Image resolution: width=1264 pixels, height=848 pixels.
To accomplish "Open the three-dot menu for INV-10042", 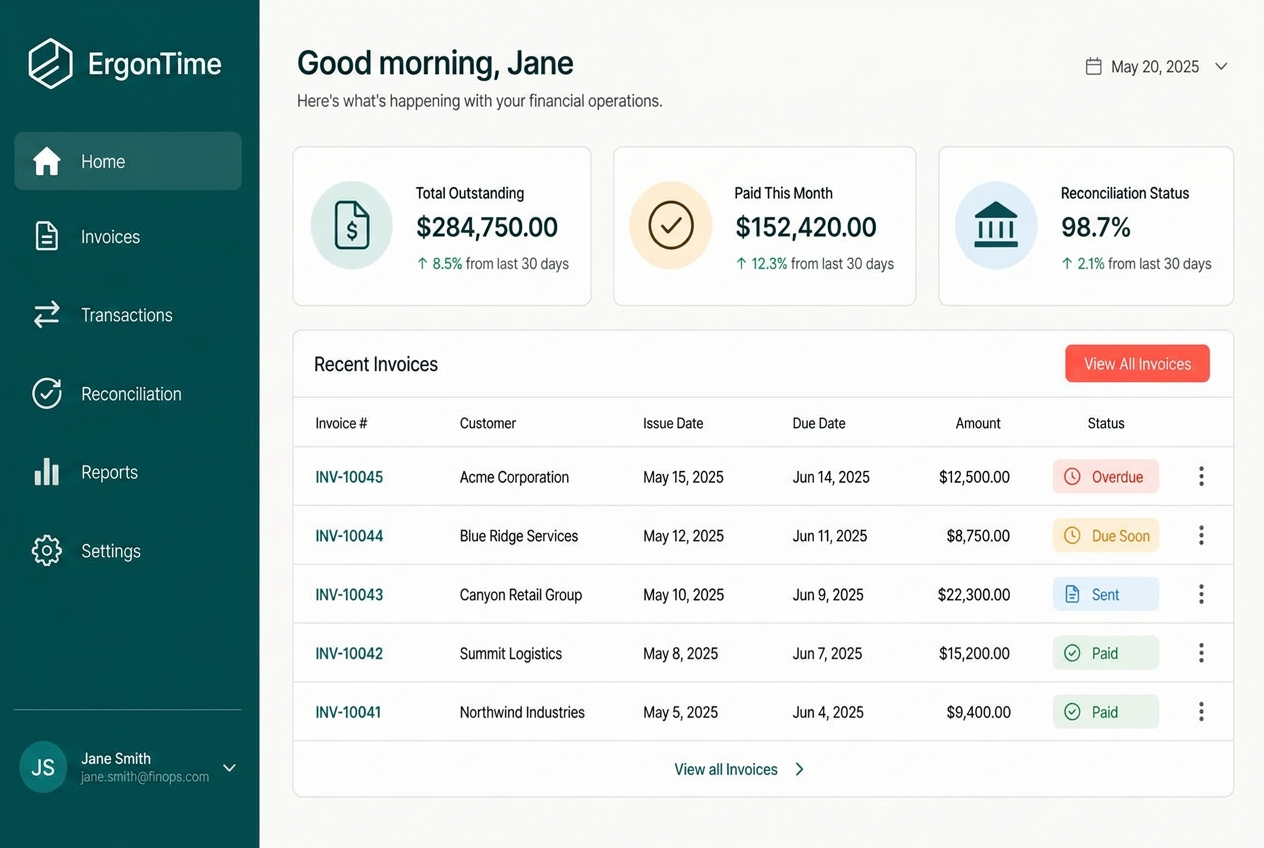I will [x=1201, y=653].
